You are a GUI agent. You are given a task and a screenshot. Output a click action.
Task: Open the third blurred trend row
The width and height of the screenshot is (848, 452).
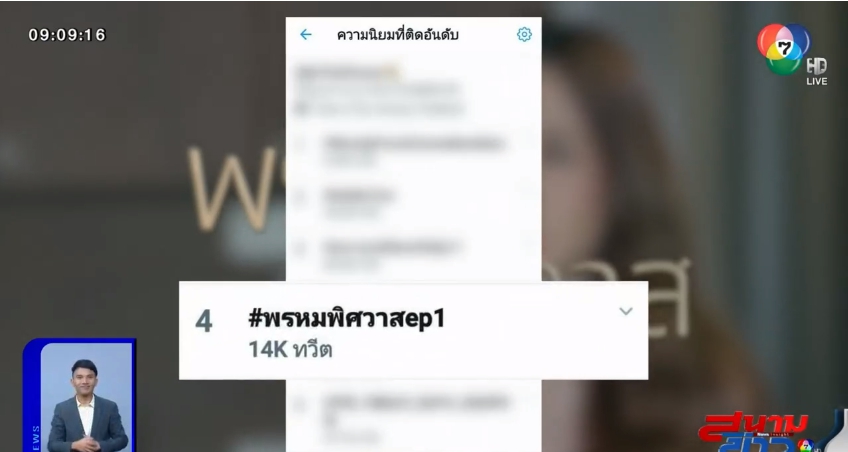tap(413, 254)
